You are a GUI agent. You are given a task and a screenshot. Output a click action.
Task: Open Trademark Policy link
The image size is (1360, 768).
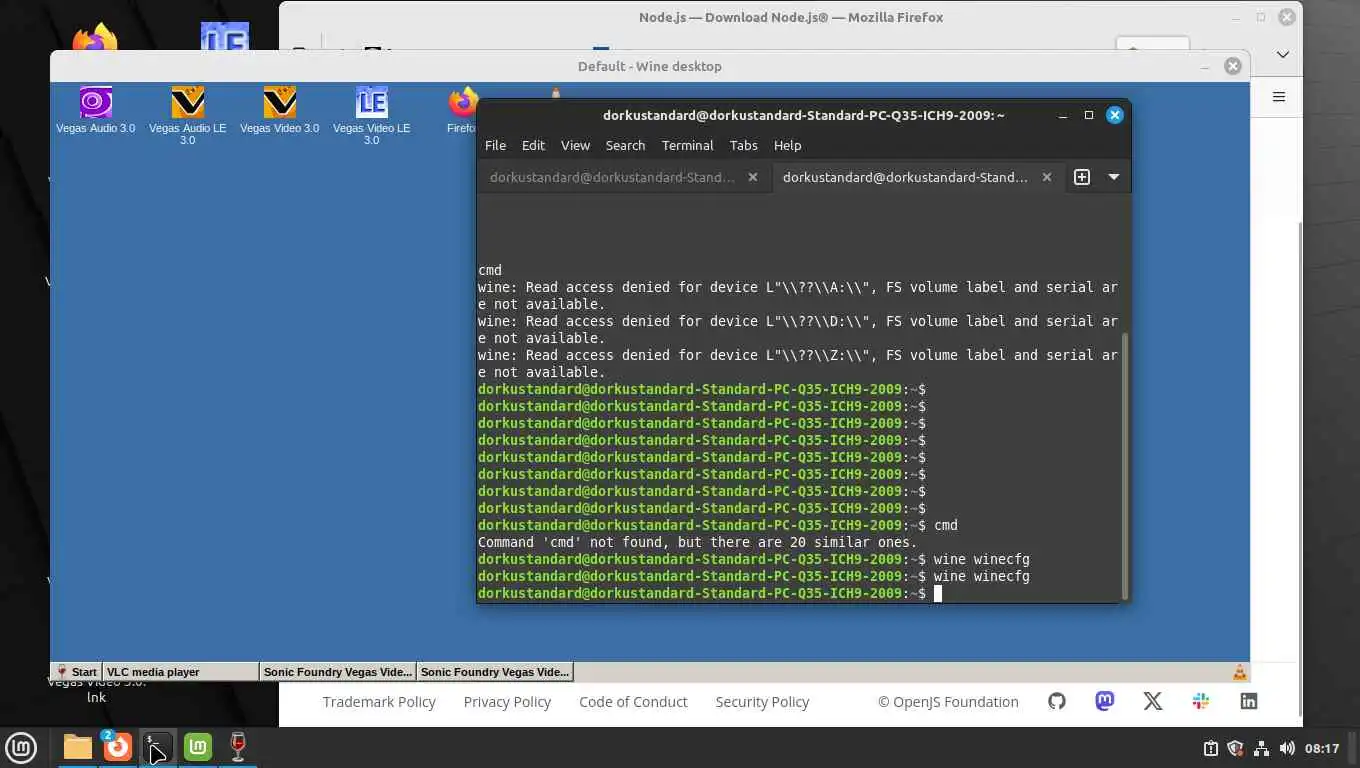379,702
